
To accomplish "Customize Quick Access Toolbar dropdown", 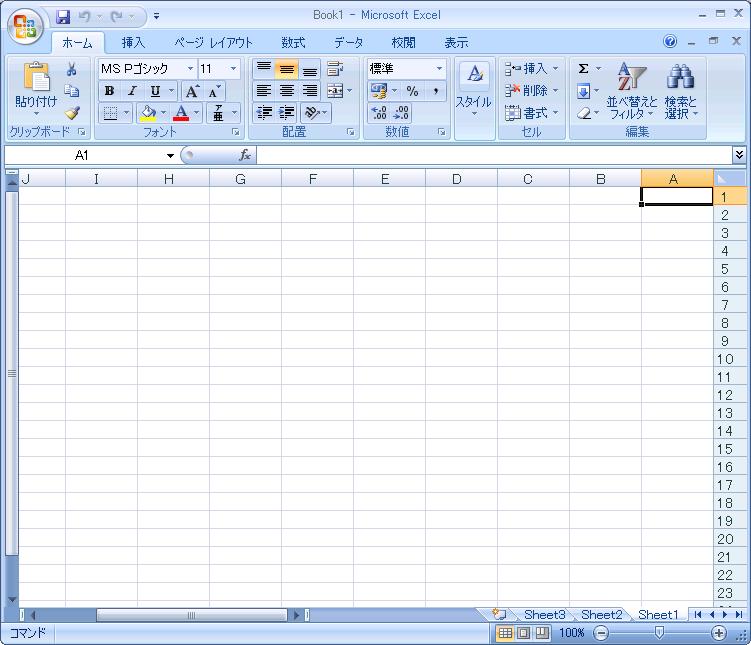I will [156, 17].
